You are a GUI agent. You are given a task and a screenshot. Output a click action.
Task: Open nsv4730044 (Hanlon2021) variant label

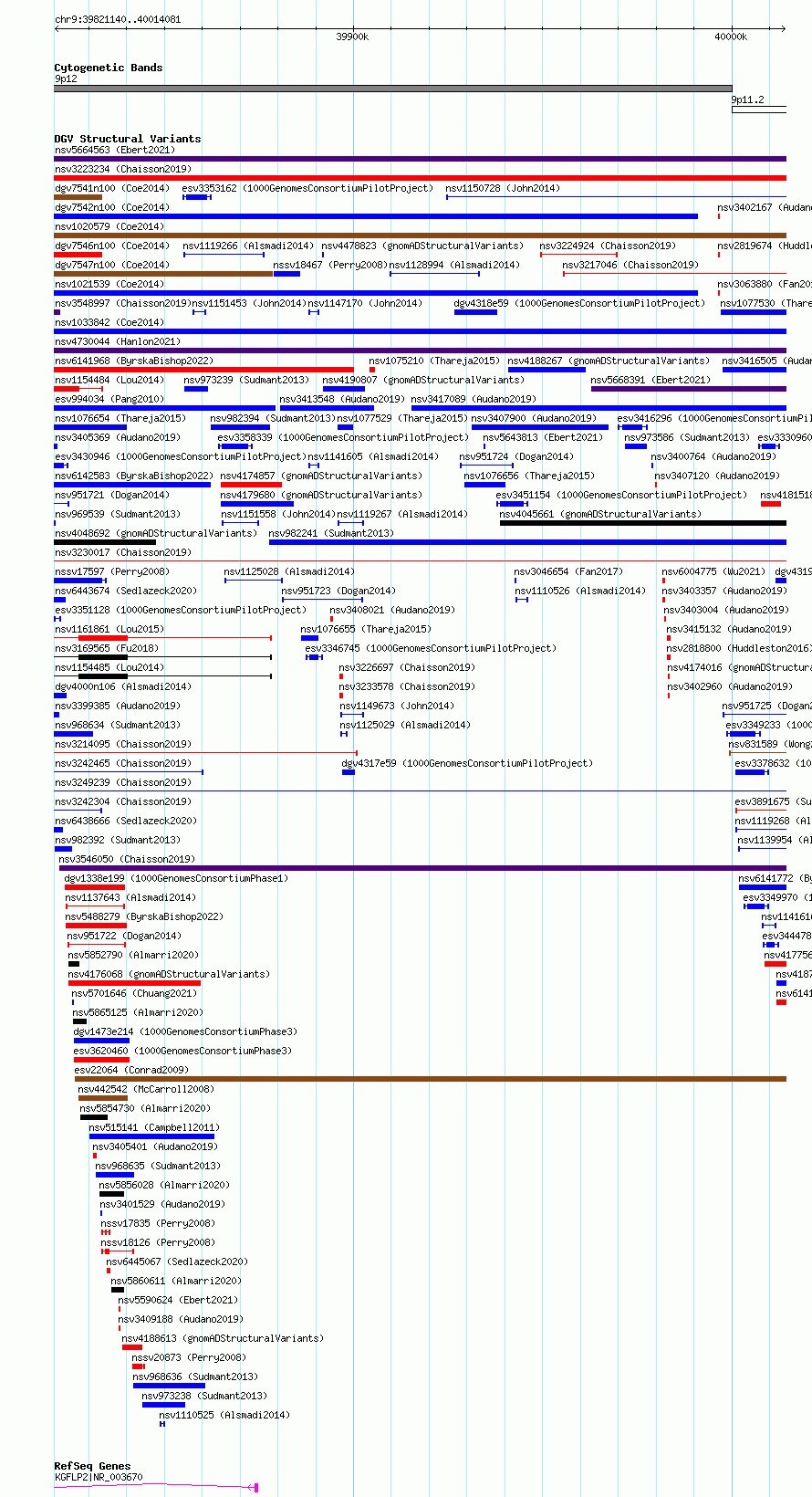click(x=118, y=341)
